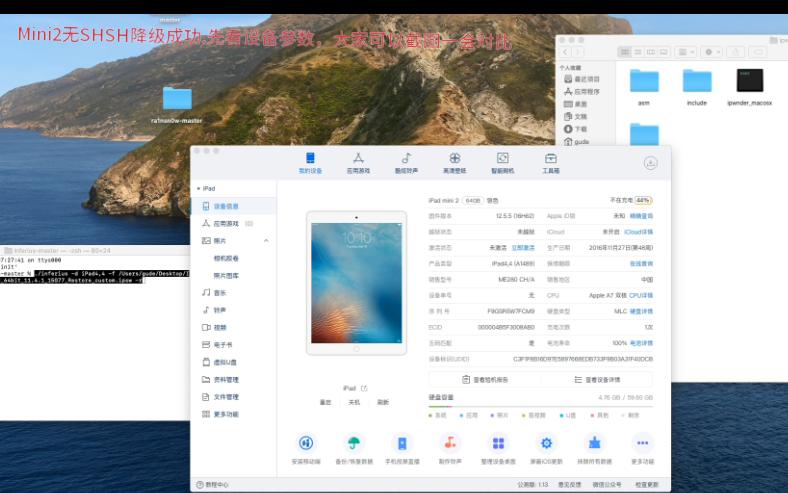Open the CPU详情 link
The height and width of the screenshot is (493, 788).
(641, 295)
